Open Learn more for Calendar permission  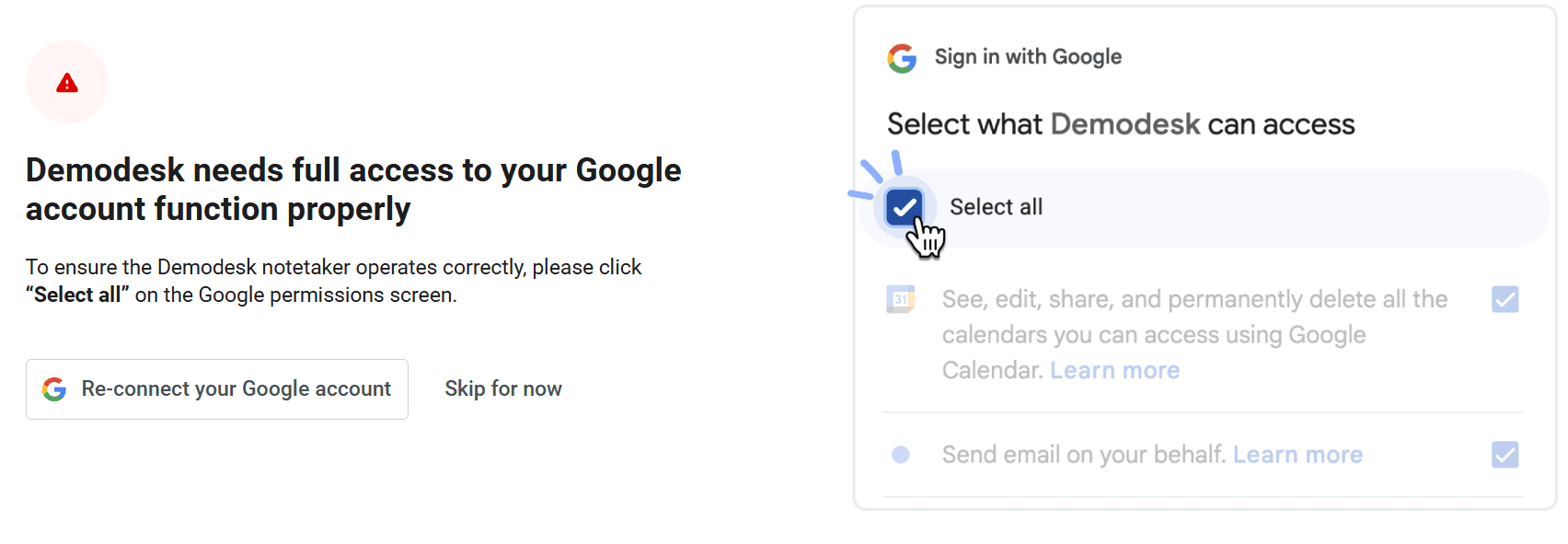(x=1115, y=370)
